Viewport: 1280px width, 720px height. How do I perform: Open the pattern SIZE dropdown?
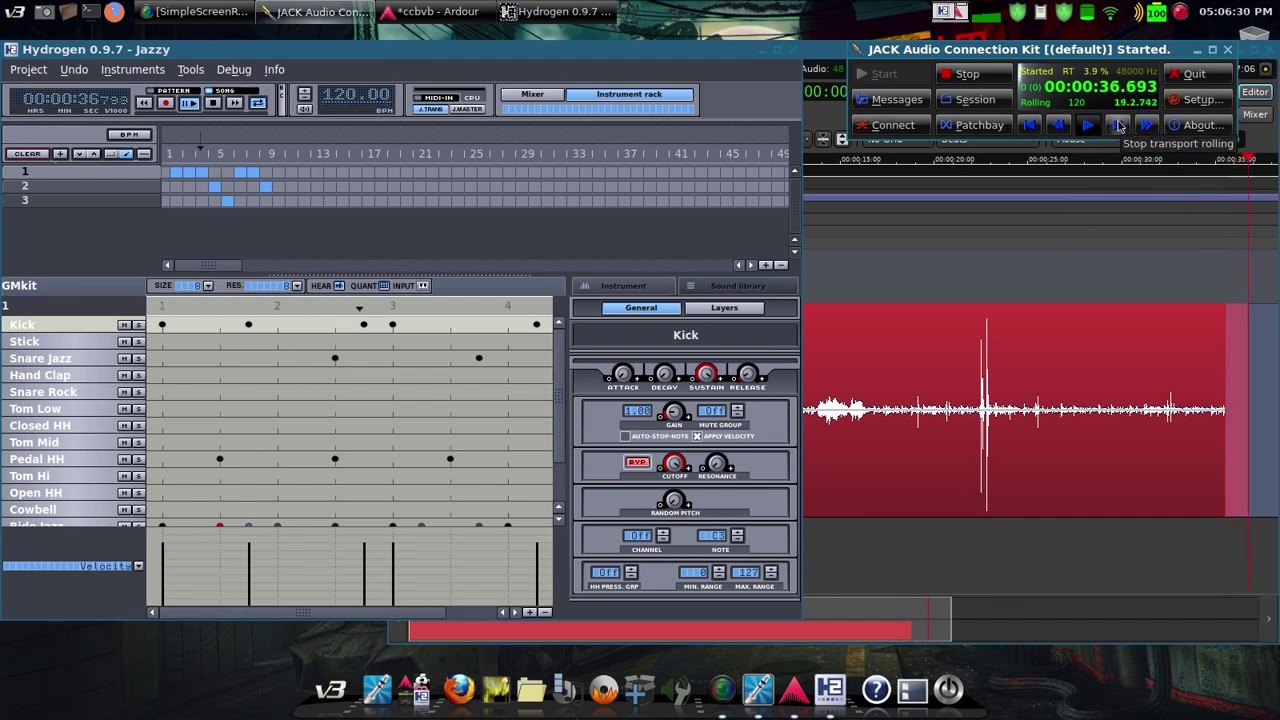pyautogui.click(x=207, y=286)
